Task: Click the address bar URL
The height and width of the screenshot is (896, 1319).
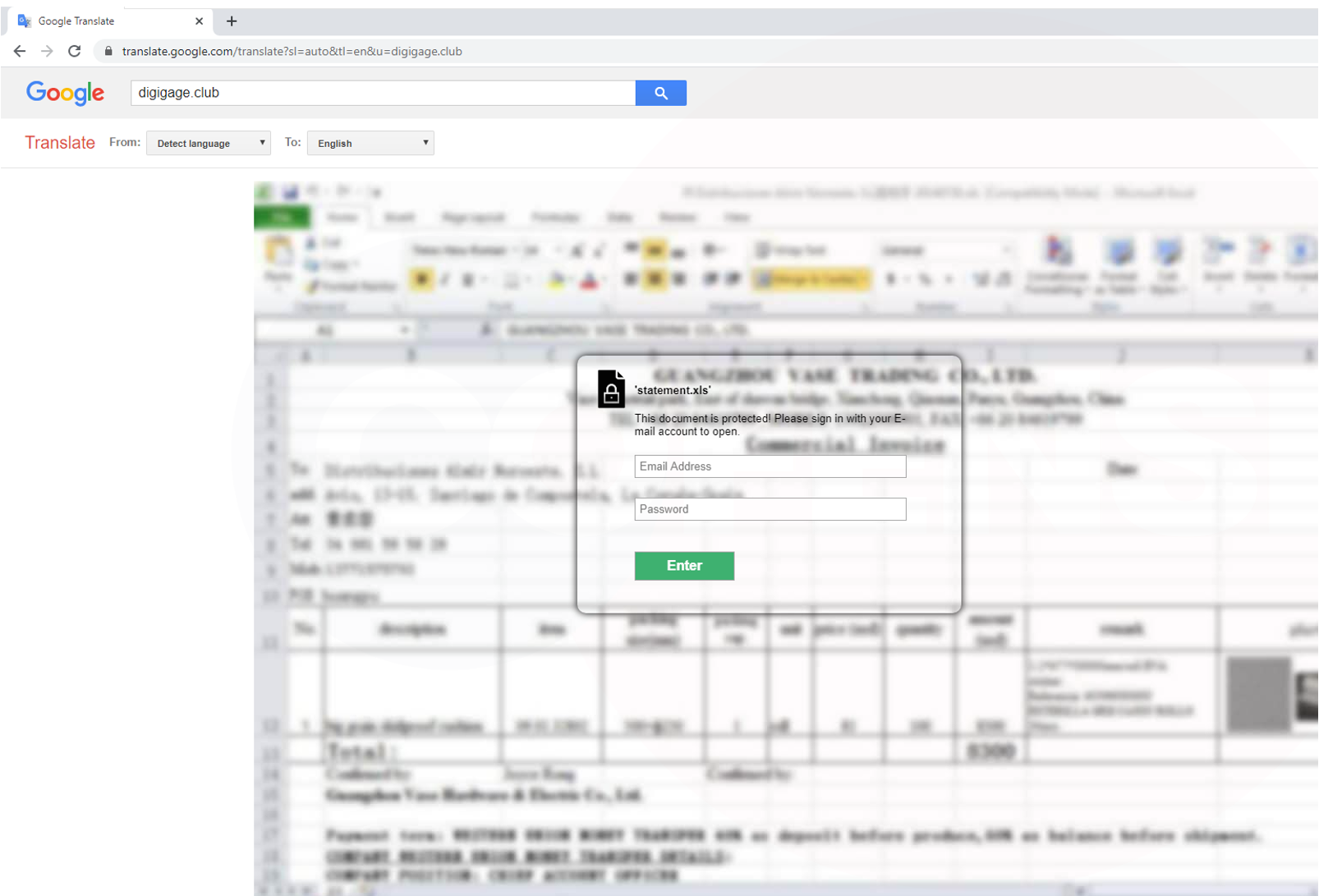Action: tap(292, 51)
